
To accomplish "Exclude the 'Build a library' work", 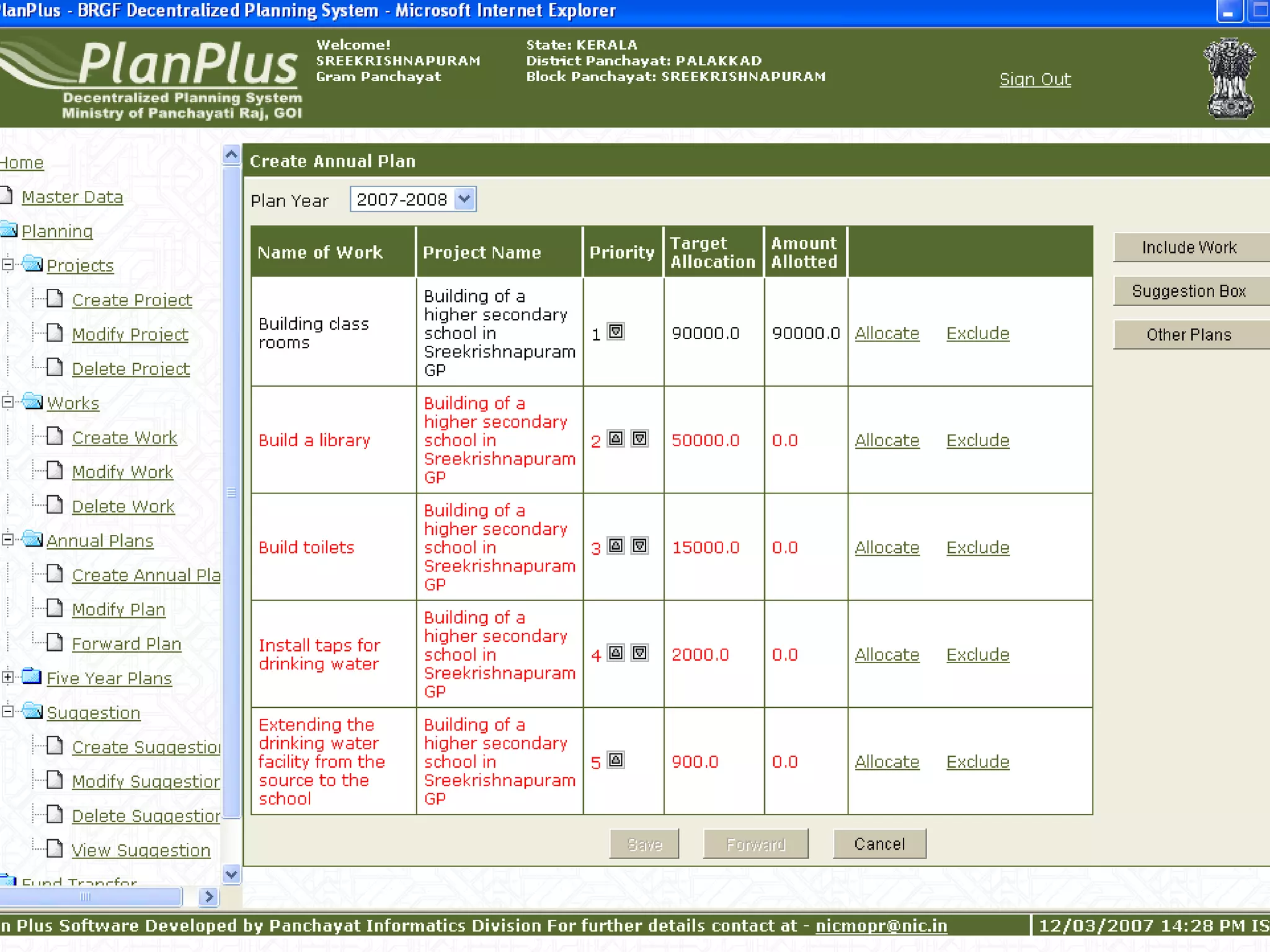I will click(977, 441).
